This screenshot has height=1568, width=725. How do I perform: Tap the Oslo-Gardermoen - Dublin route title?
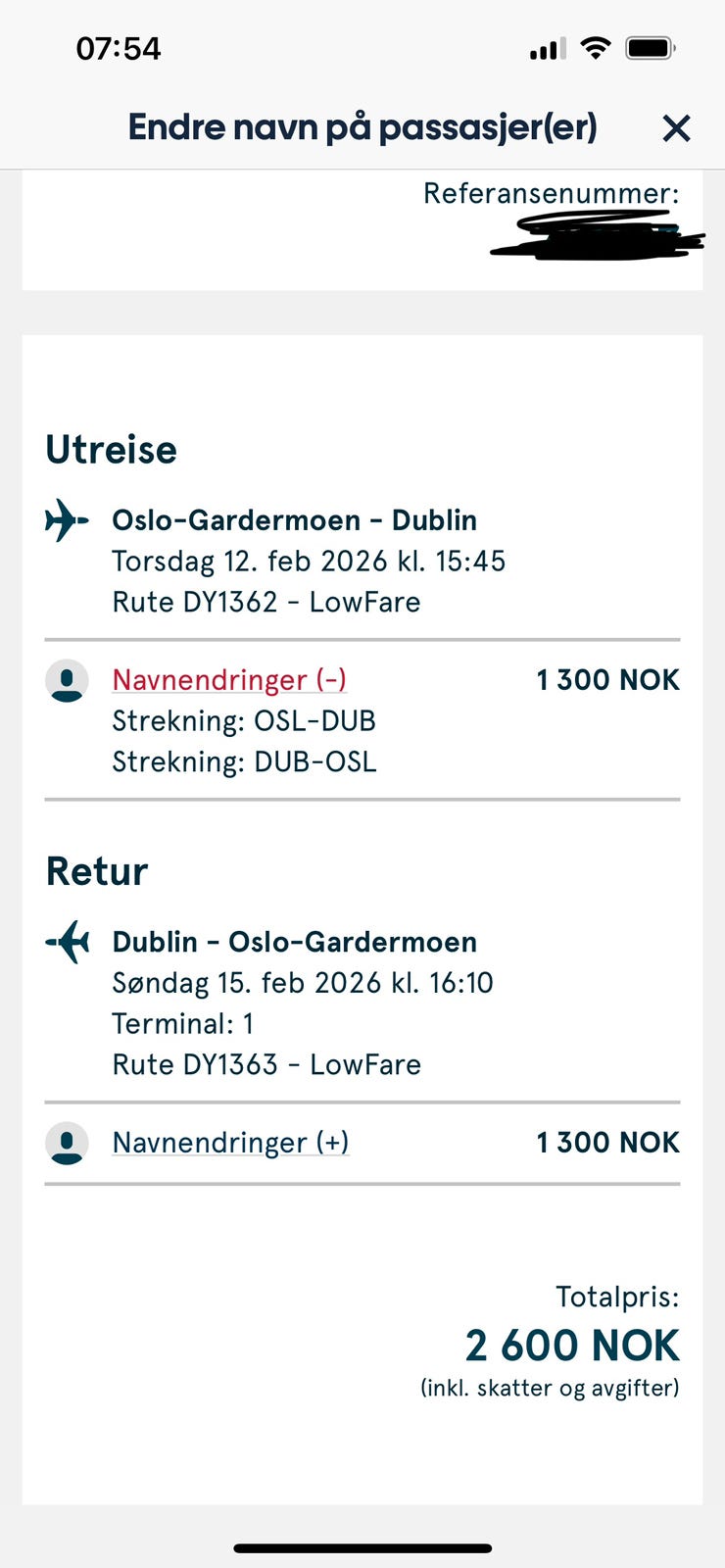294,519
